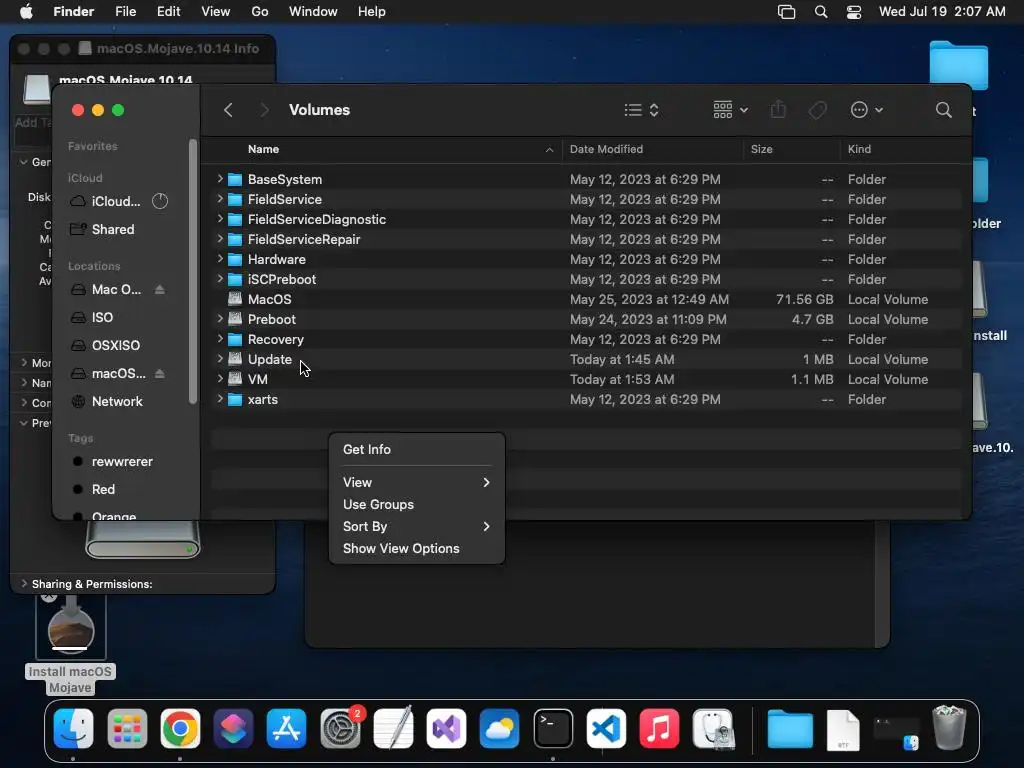Click the Finder window search icon

[943, 110]
